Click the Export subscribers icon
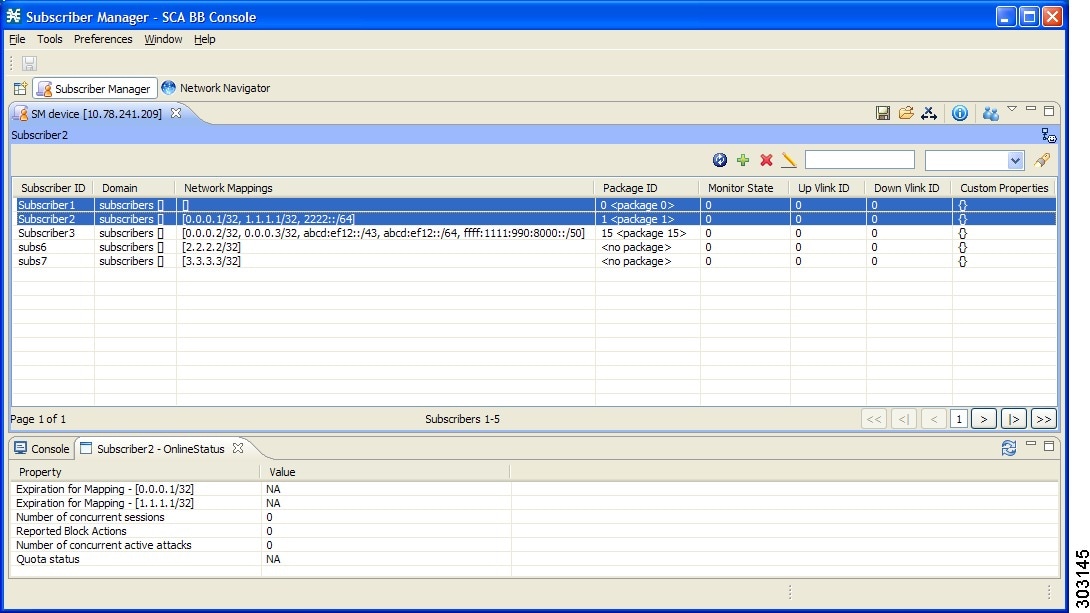The width and height of the screenshot is (1090, 613). pyautogui.click(x=929, y=113)
